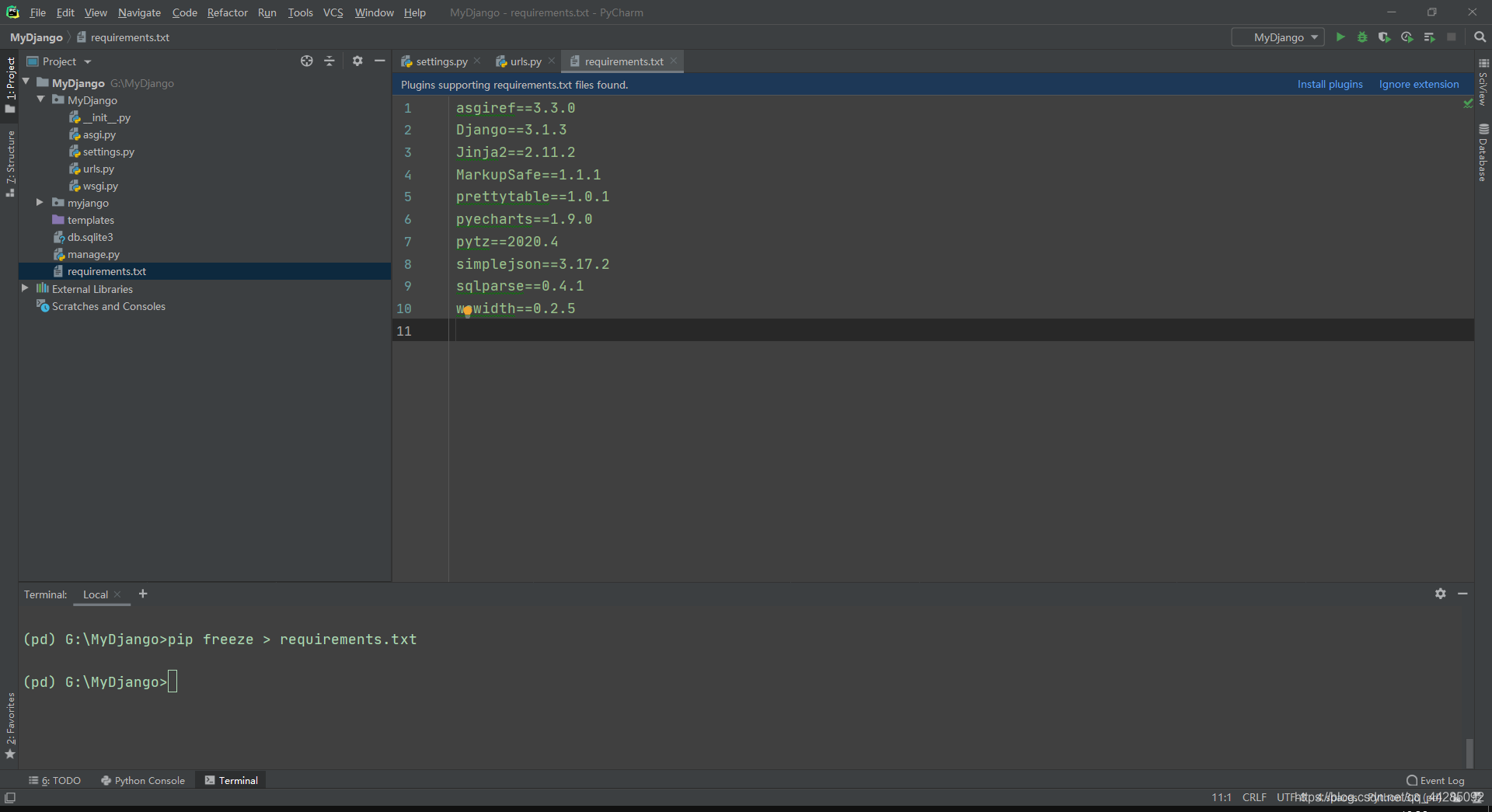Select the Local terminal tab
The image size is (1492, 812).
pyautogui.click(x=96, y=594)
